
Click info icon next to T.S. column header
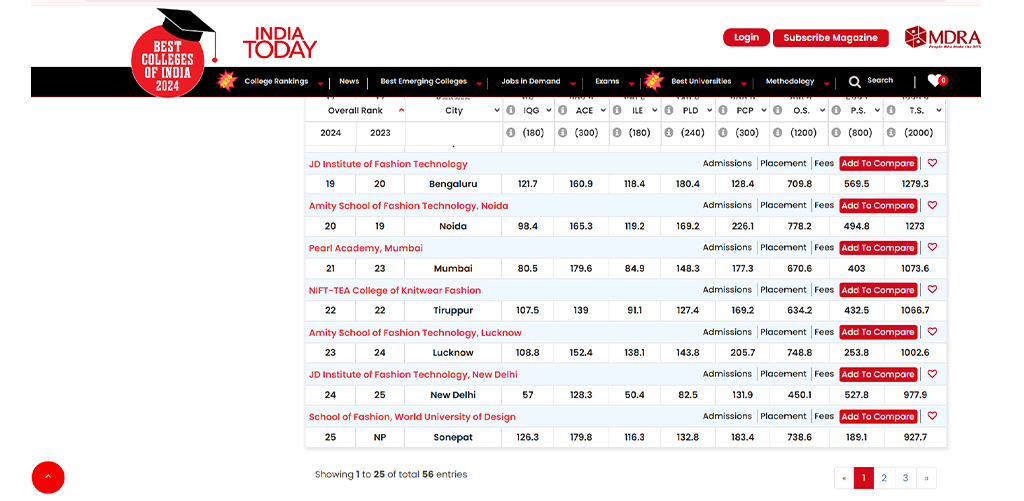tap(890, 111)
